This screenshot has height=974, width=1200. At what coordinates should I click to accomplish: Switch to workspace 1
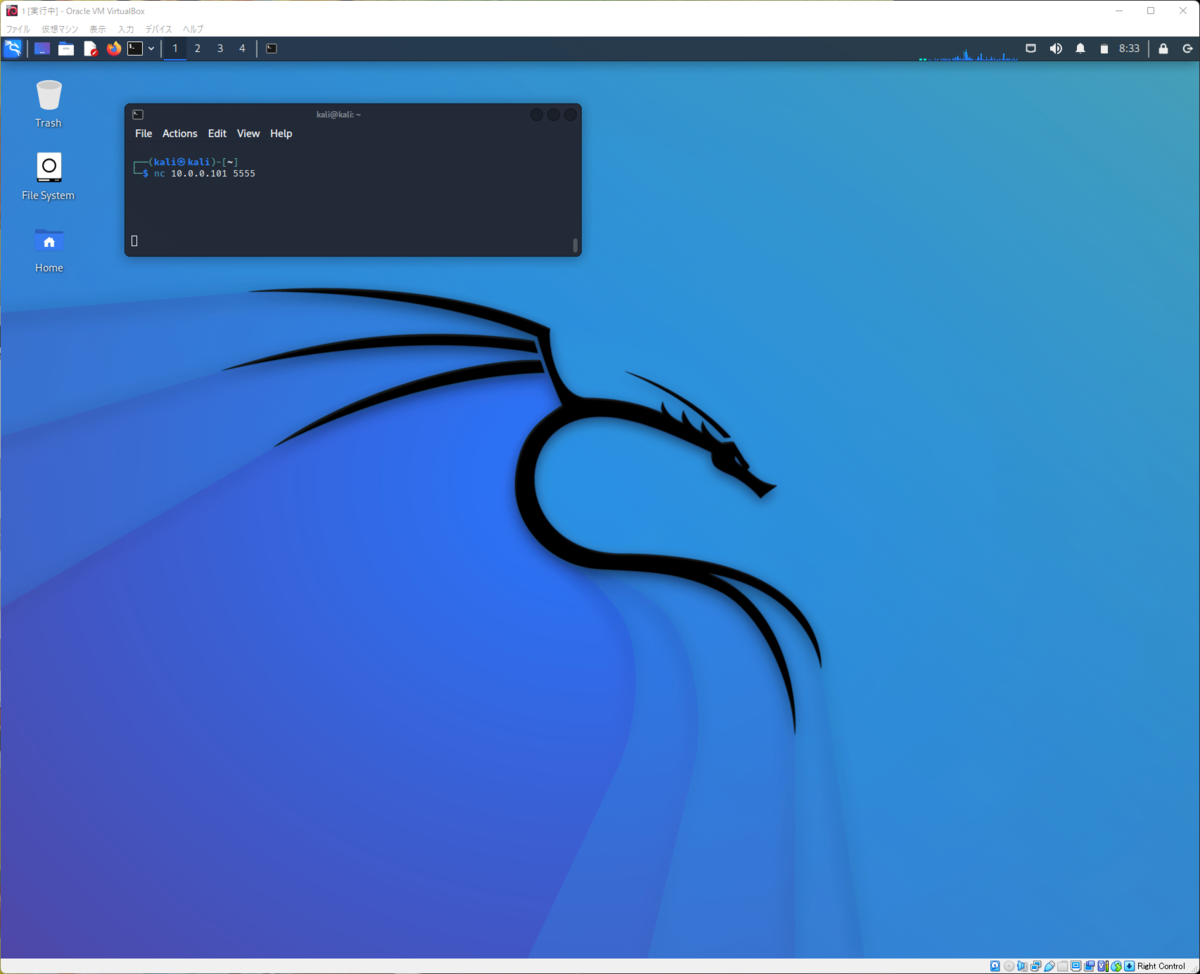[175, 48]
